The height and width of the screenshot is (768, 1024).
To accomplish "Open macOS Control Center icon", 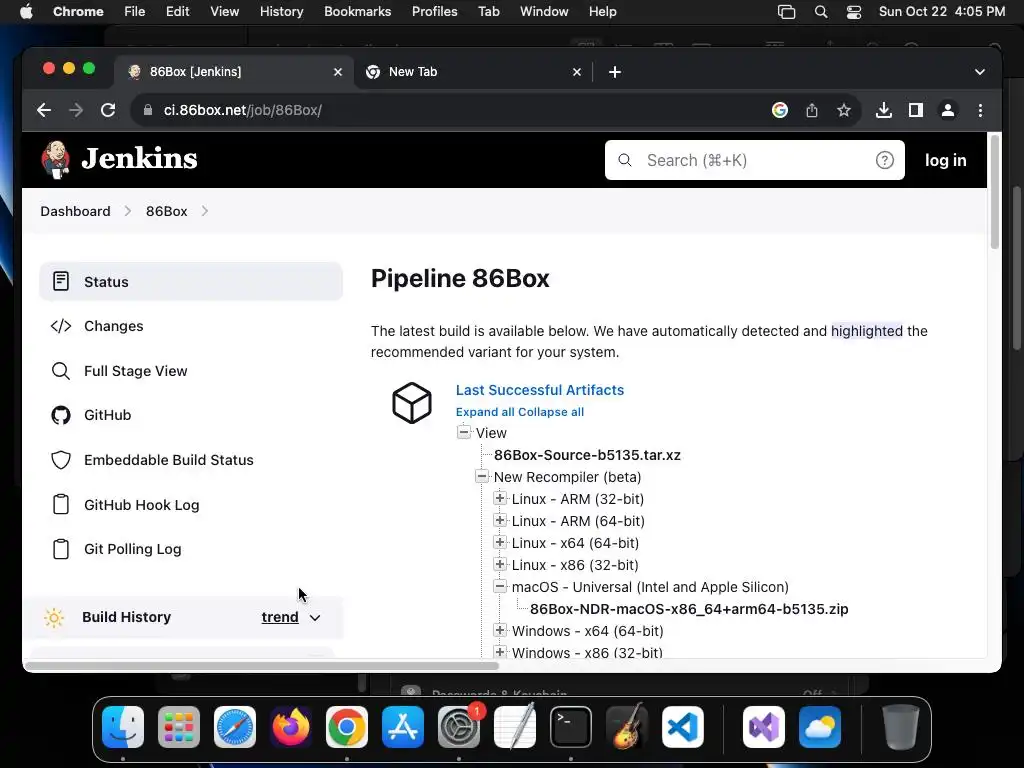I will tap(854, 12).
